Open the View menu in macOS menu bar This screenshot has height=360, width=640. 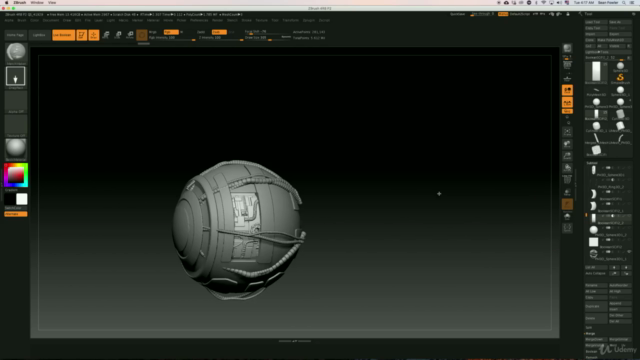point(52,2)
